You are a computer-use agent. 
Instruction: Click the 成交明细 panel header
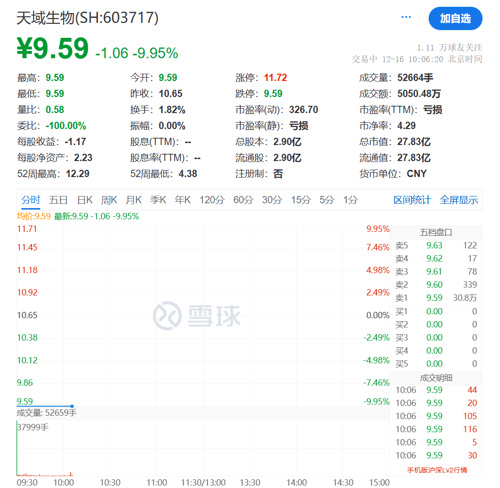[x=436, y=378]
